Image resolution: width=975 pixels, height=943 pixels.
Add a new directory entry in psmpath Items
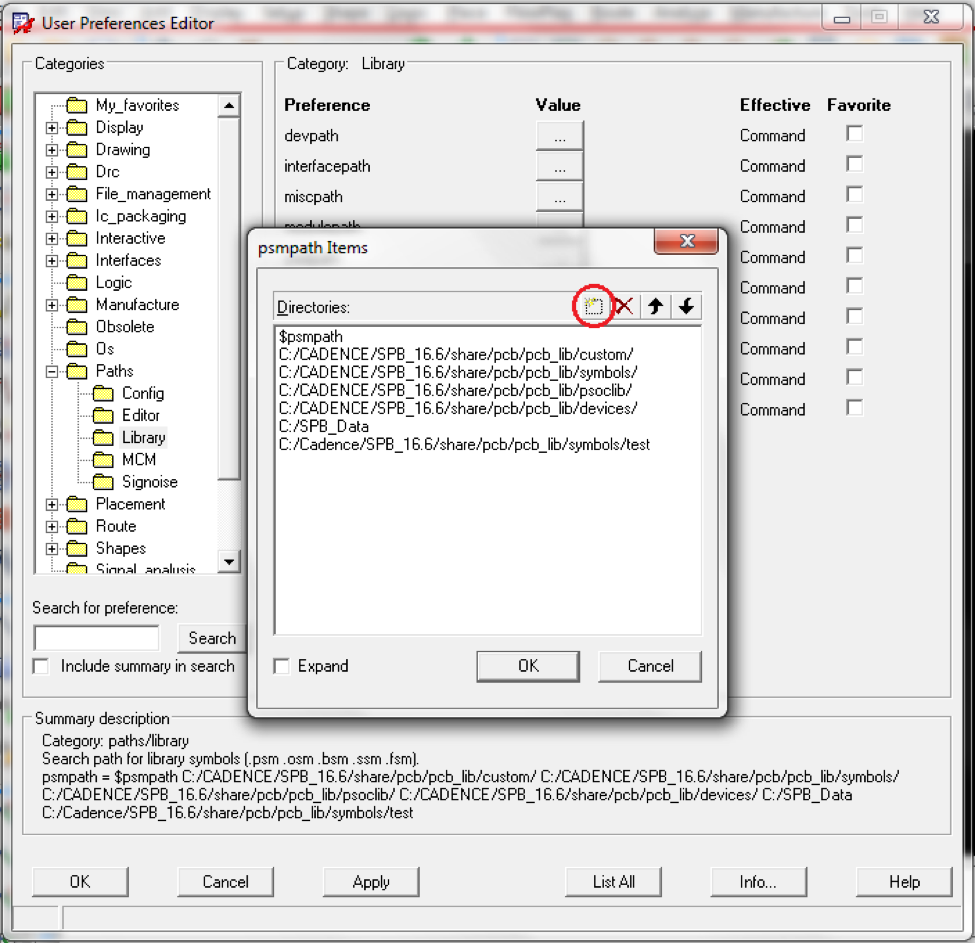pos(593,306)
